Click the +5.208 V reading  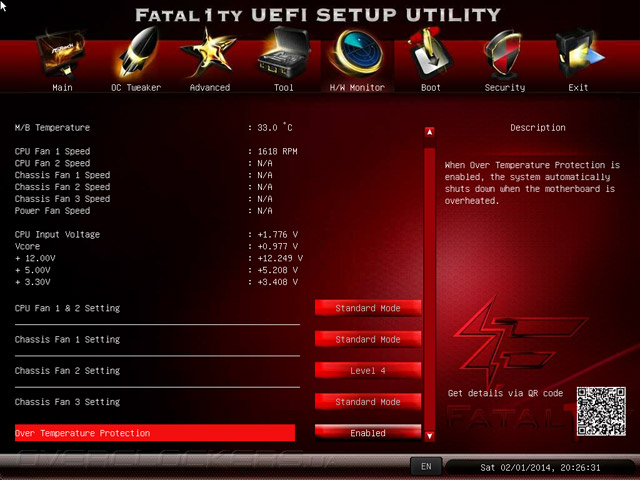(278, 270)
